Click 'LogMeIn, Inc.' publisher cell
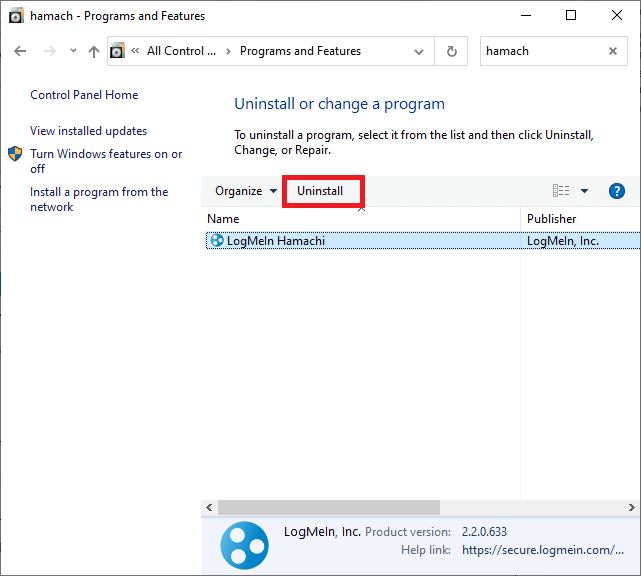 click(x=563, y=241)
